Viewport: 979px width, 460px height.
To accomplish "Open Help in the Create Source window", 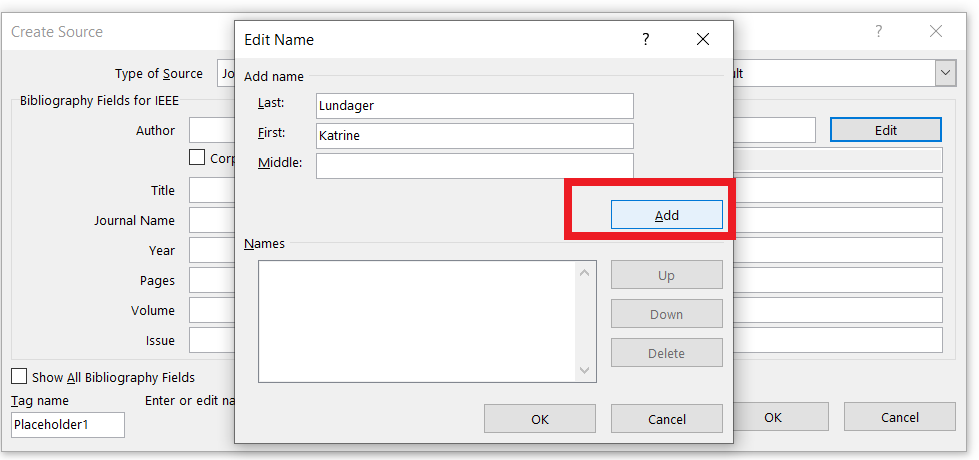I will click(x=878, y=31).
